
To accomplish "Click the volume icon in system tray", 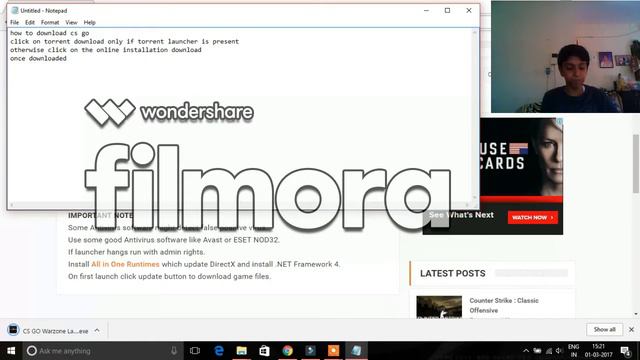I will pos(559,351).
